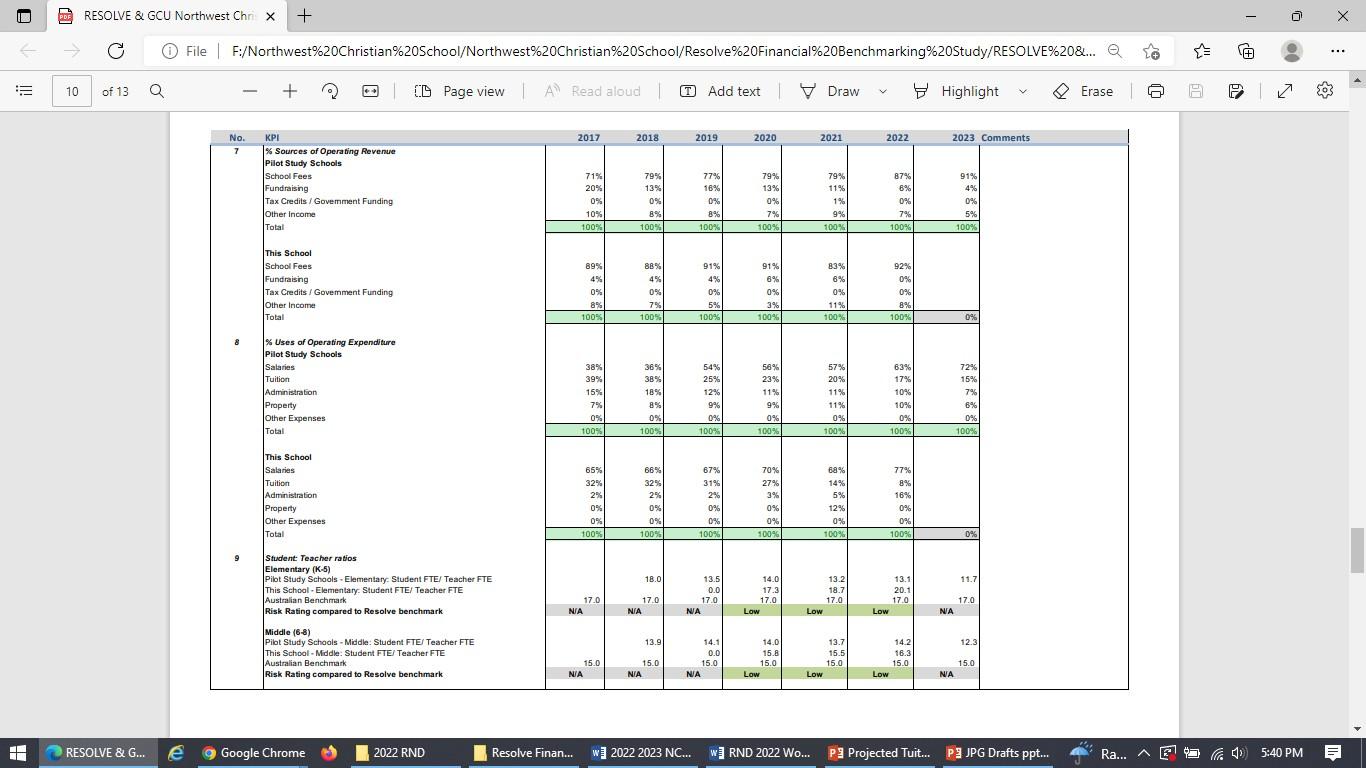Open Collections panel
The width and height of the screenshot is (1366, 768).
(1246, 51)
